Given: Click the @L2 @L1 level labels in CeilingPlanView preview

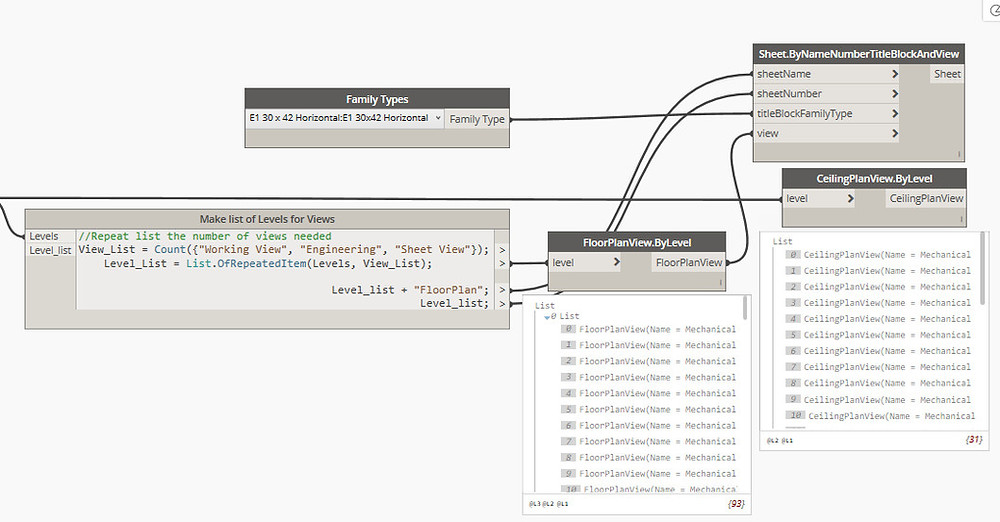Looking at the screenshot, I should 779,440.
